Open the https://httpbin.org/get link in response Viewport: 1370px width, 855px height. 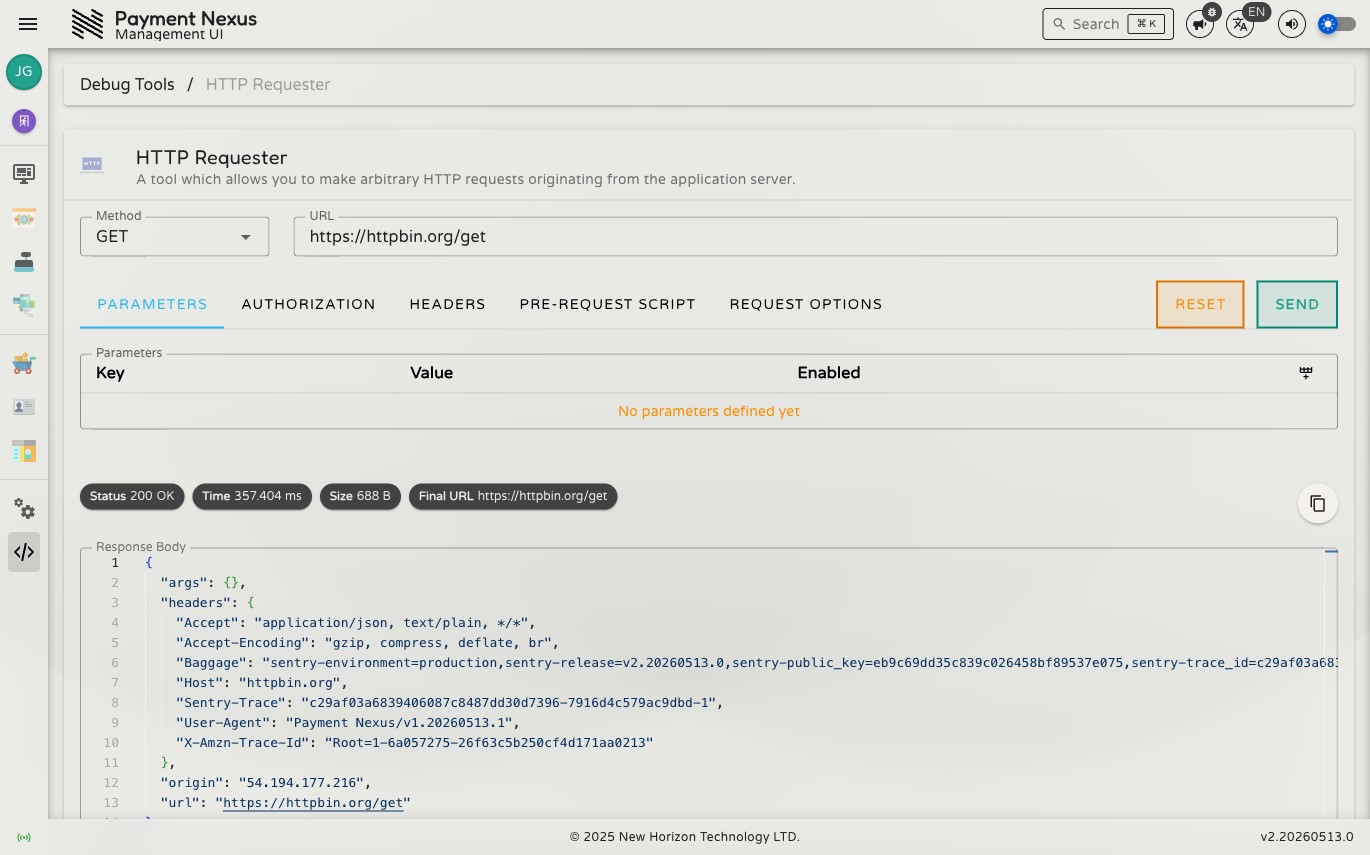click(x=312, y=803)
